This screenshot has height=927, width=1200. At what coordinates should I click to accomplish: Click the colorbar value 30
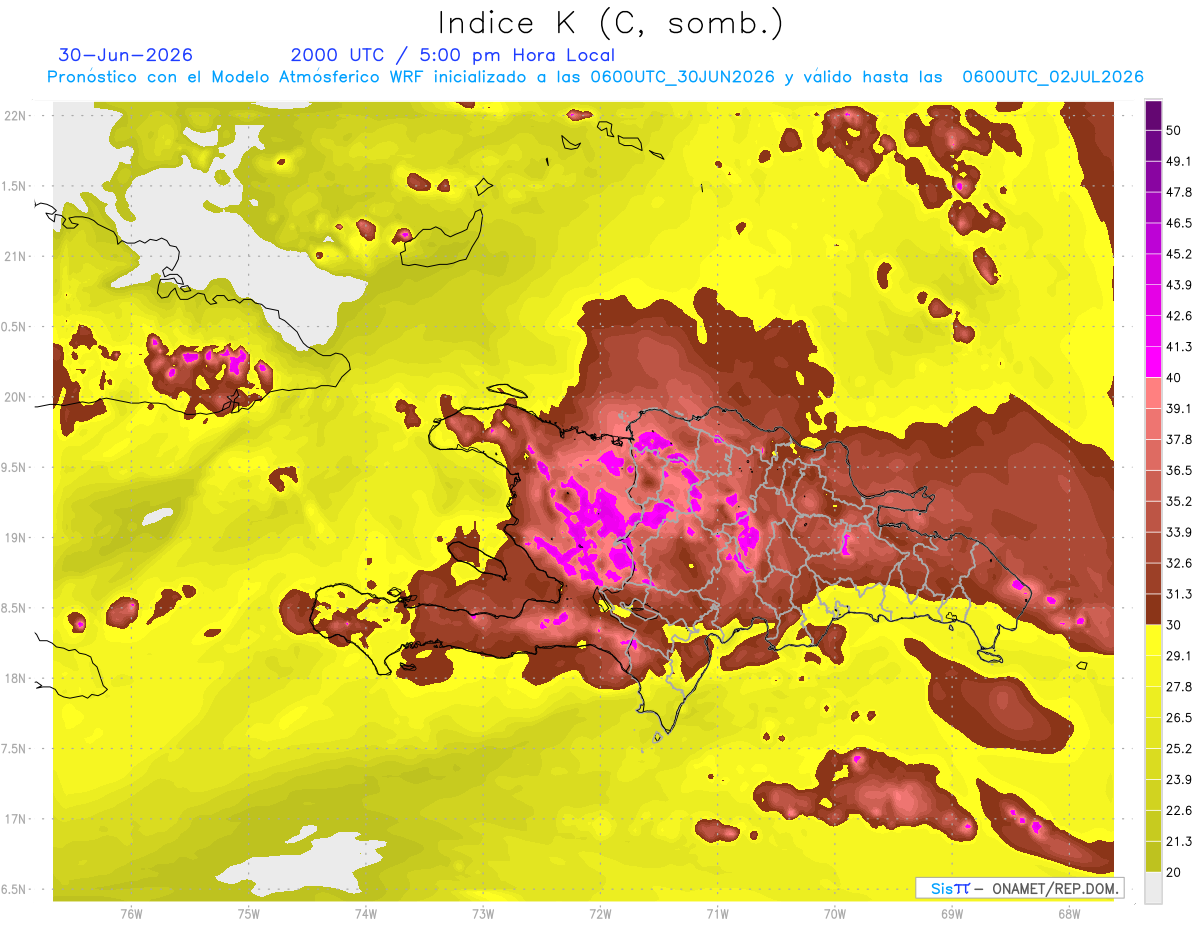[x=1174, y=625]
